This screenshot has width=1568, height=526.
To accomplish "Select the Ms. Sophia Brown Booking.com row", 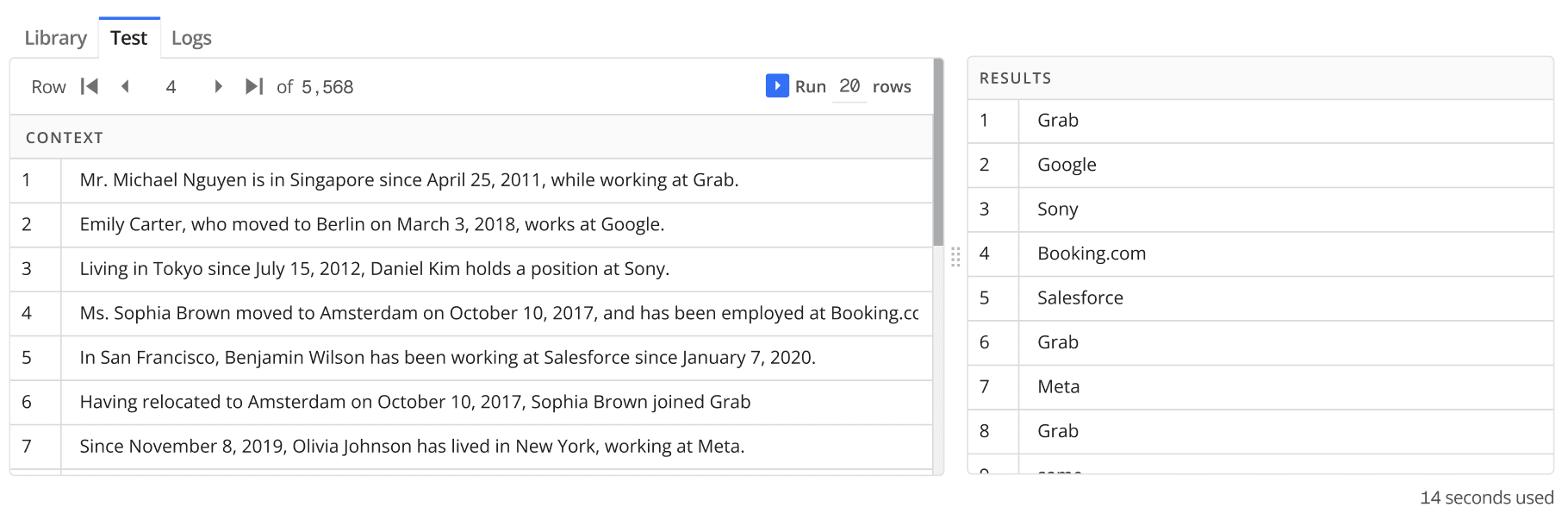I will [x=471, y=314].
